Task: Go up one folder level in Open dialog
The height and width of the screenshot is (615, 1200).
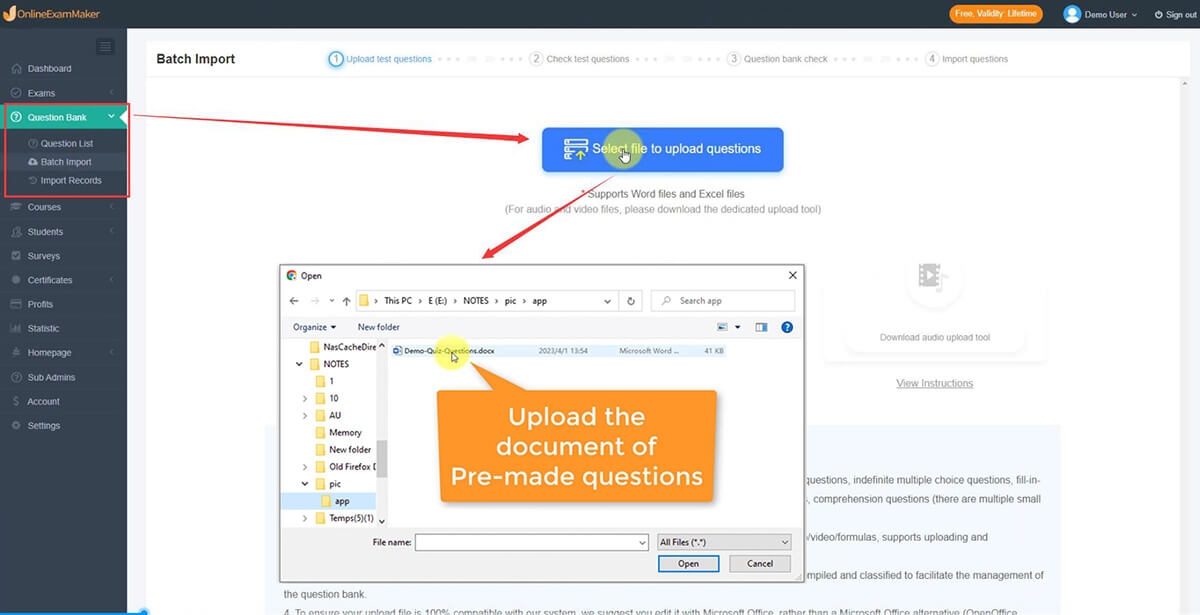Action: coord(346,301)
